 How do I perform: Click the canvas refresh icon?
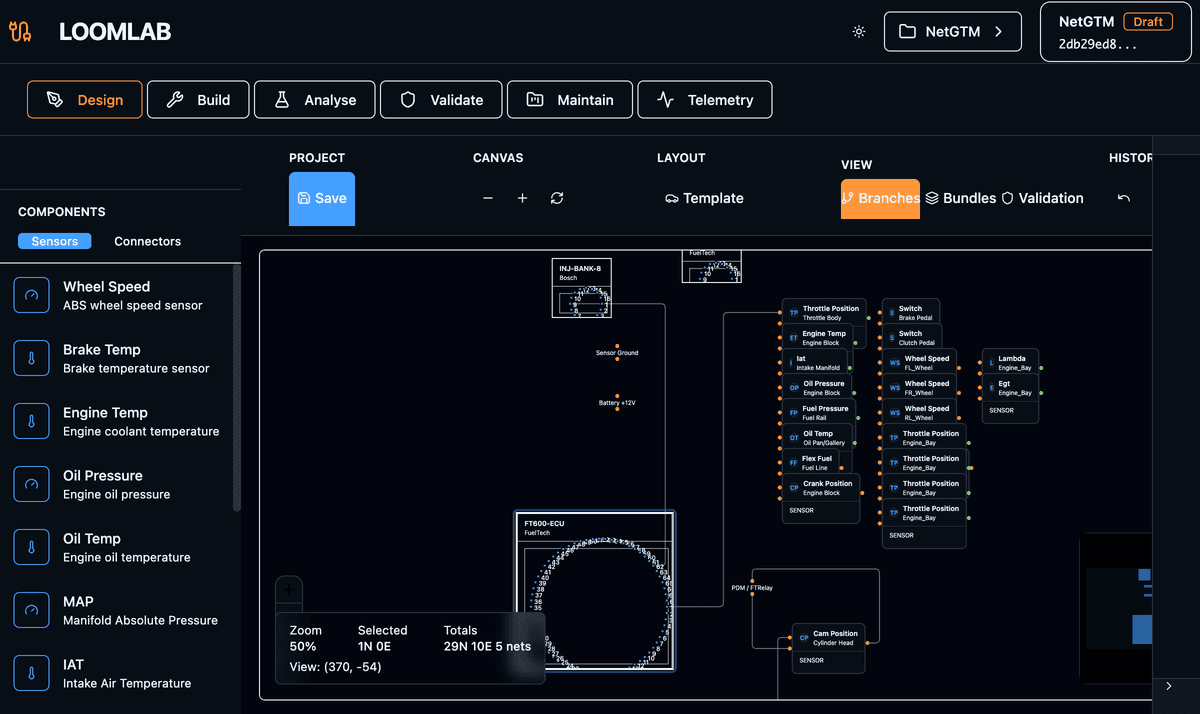pos(557,198)
